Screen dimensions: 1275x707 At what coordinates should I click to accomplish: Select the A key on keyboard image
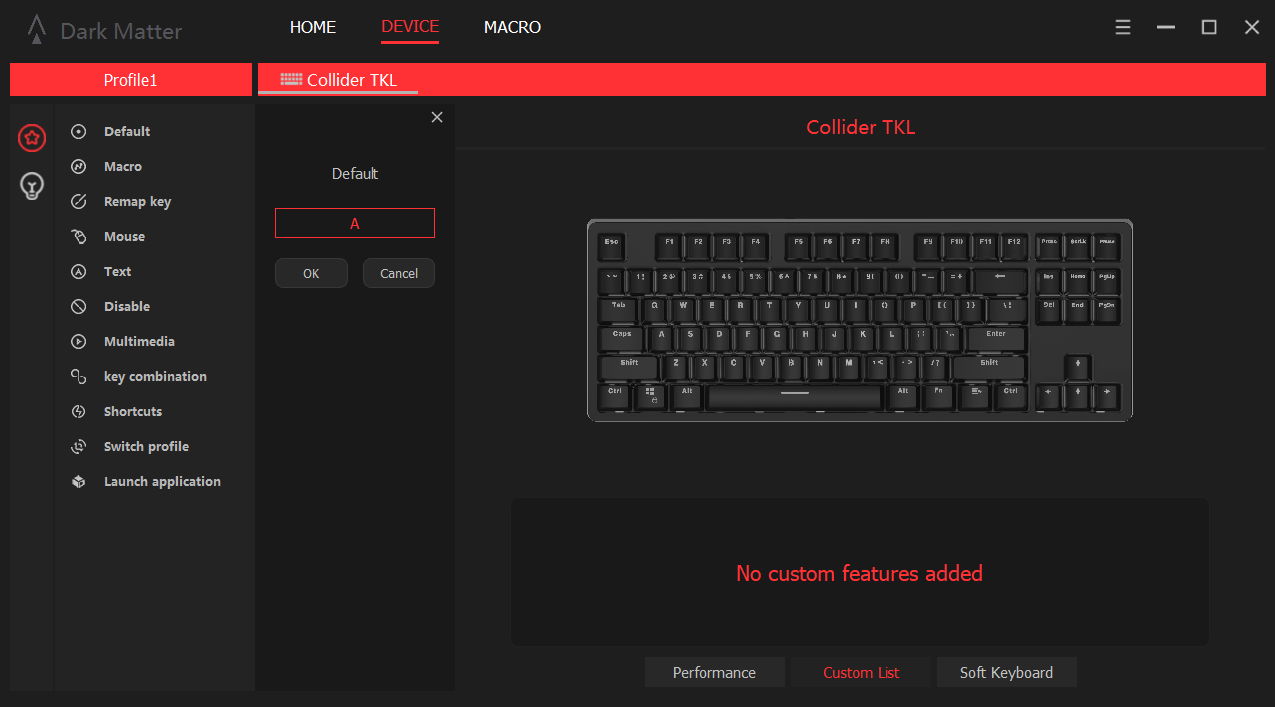coord(661,339)
